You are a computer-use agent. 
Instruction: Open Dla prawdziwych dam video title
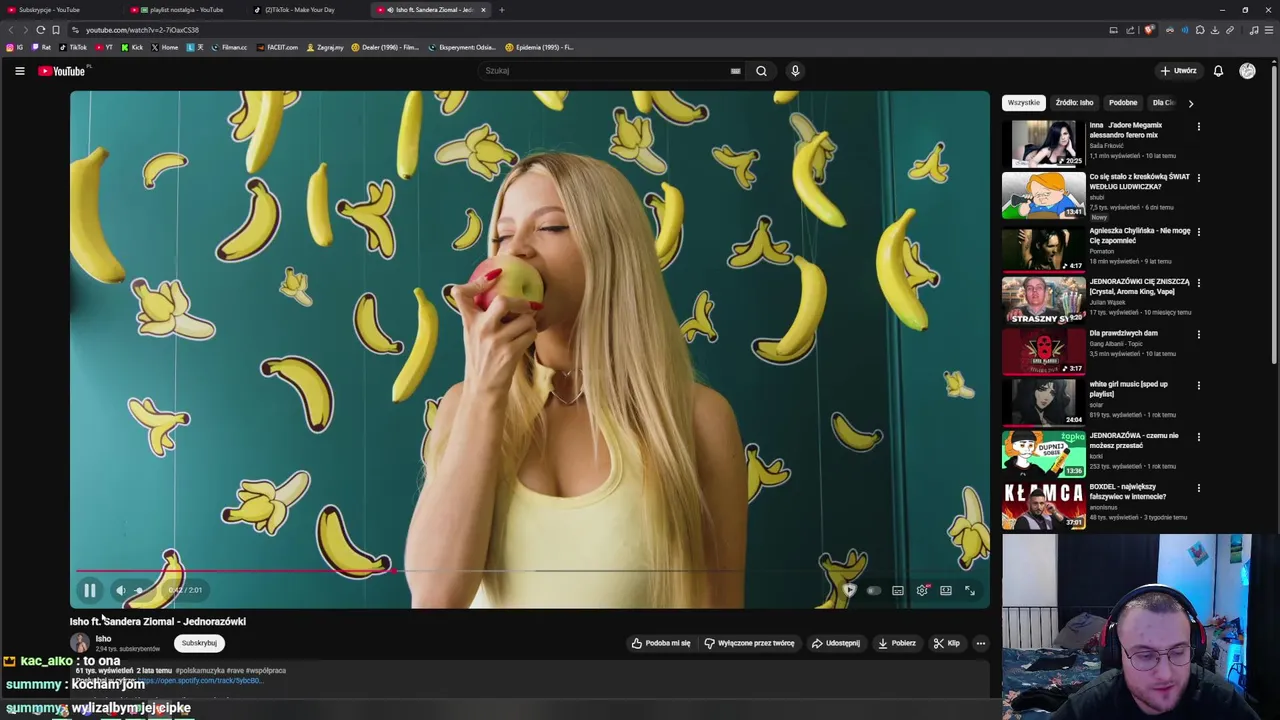[x=1123, y=333]
